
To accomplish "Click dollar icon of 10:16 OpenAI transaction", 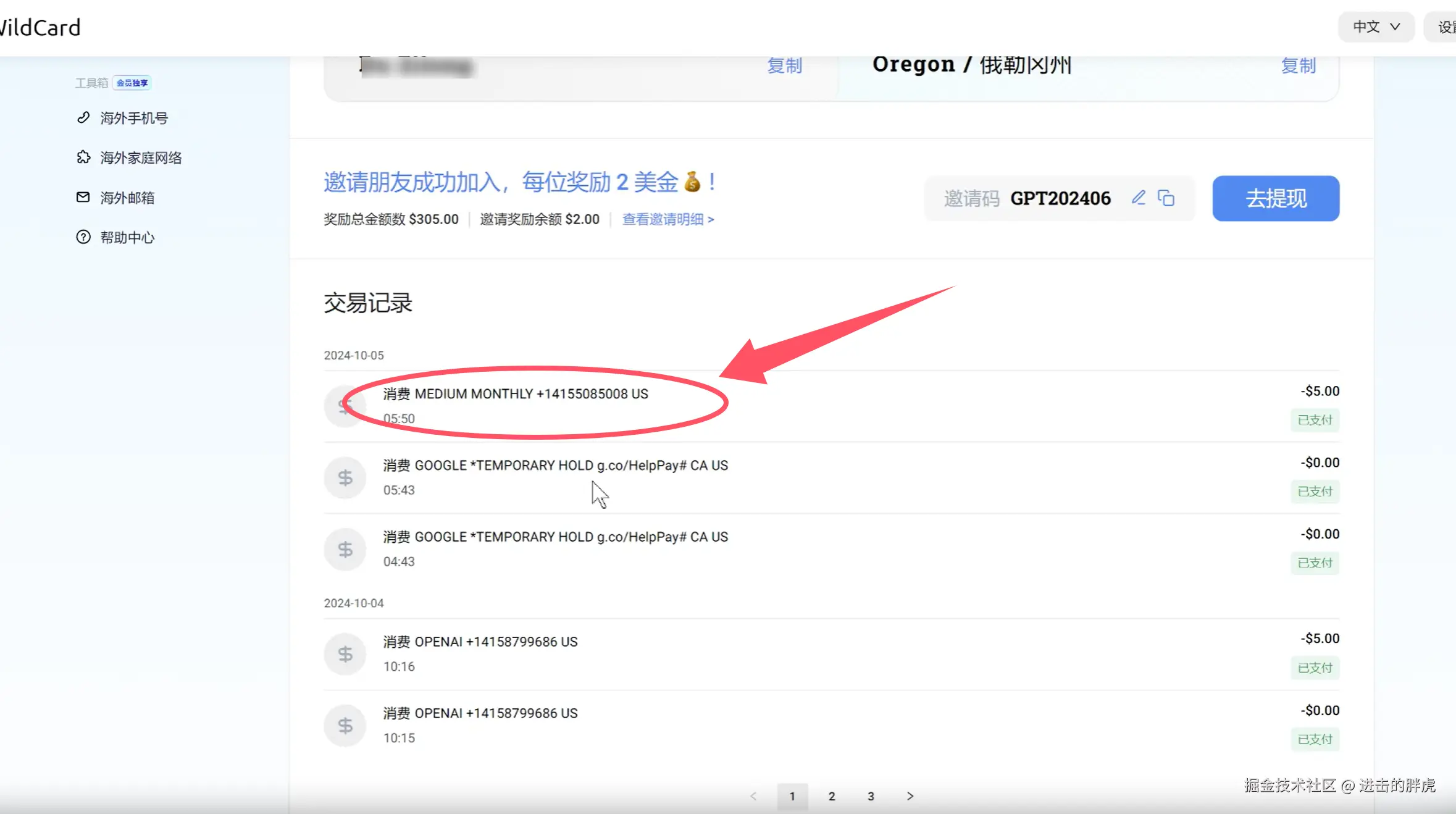I will [345, 654].
